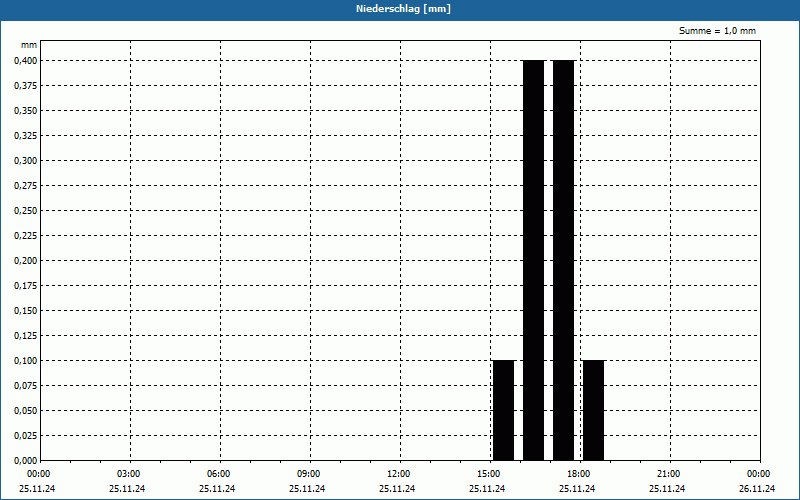
Task: Select the 26.11.24 date label
Action: (757, 489)
